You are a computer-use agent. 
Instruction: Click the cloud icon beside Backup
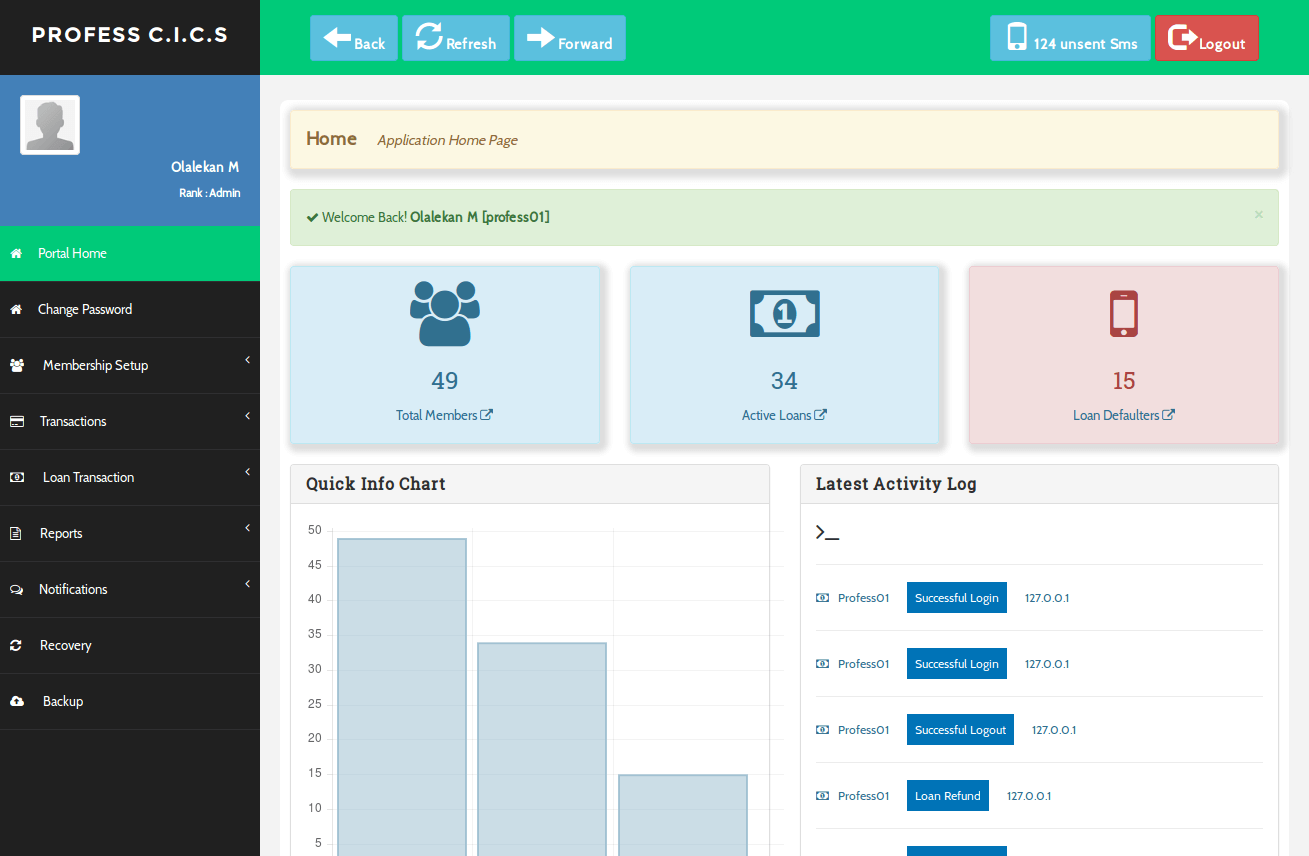point(17,701)
